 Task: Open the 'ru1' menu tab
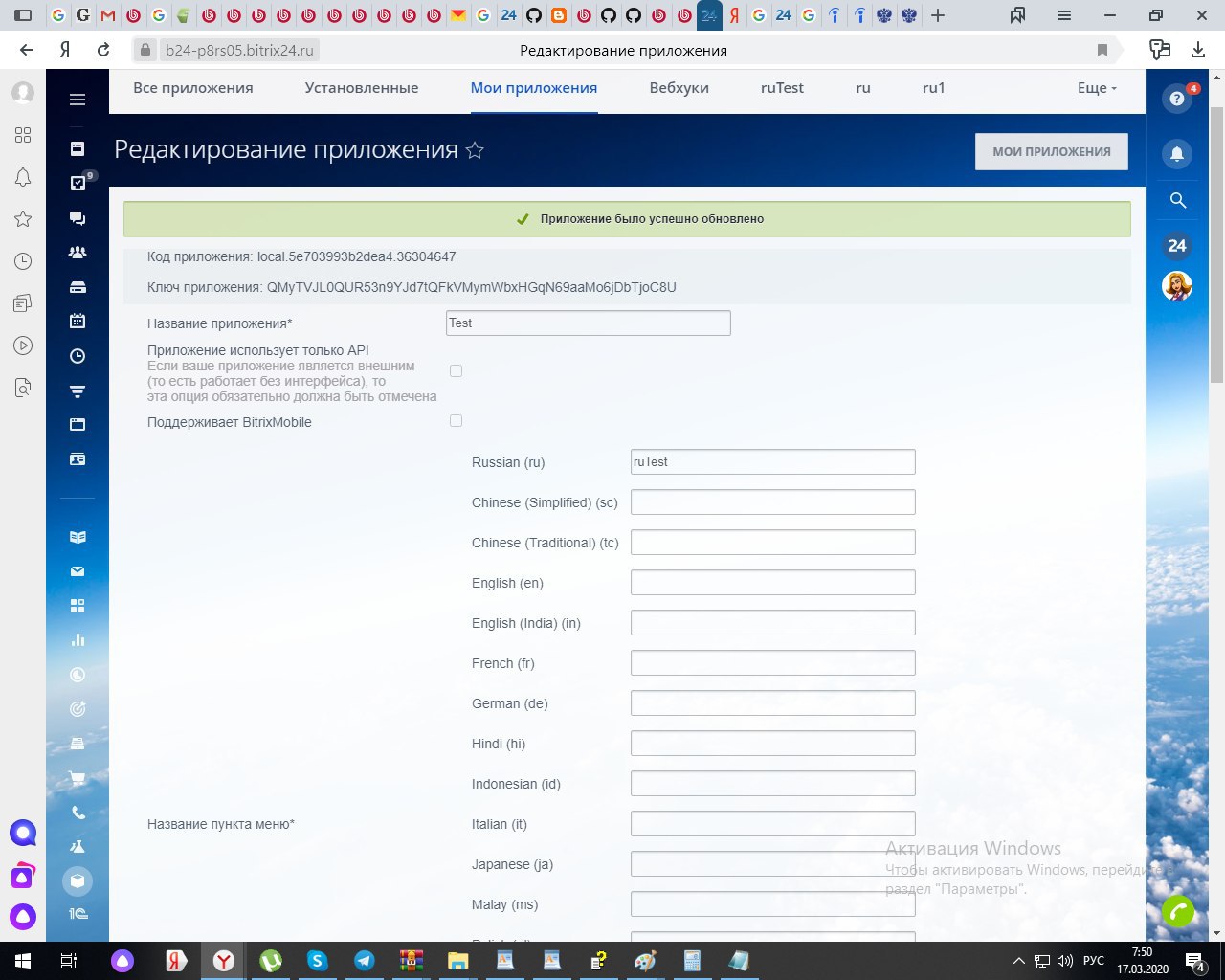pyautogui.click(x=934, y=88)
